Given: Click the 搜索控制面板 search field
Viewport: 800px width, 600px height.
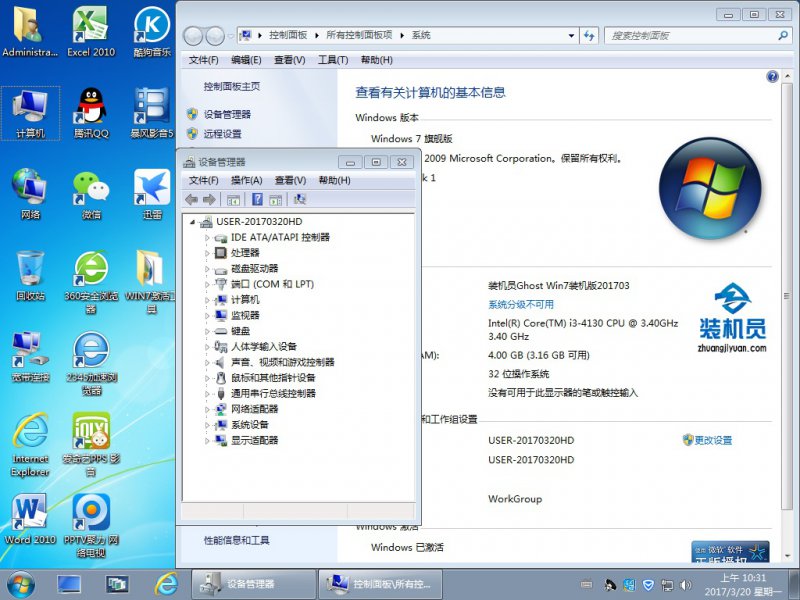Looking at the screenshot, I should click(x=697, y=36).
